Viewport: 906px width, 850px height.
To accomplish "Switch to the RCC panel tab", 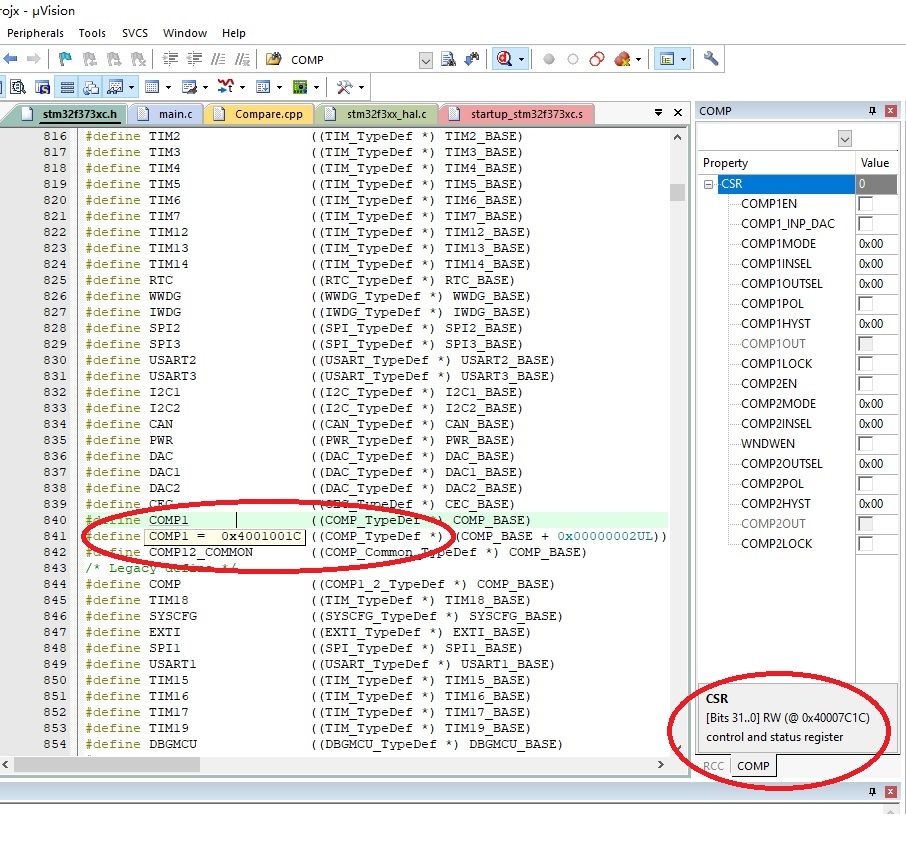I will coord(713,766).
